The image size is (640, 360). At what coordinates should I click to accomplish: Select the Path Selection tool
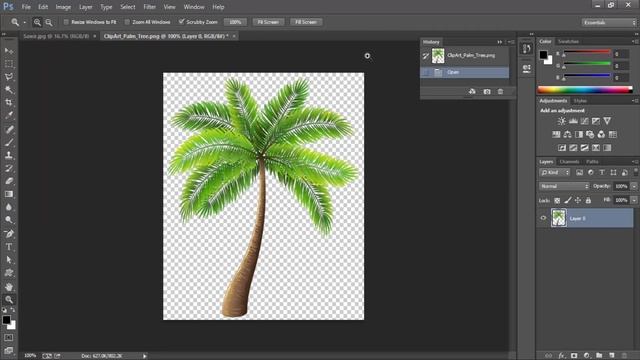(9, 260)
